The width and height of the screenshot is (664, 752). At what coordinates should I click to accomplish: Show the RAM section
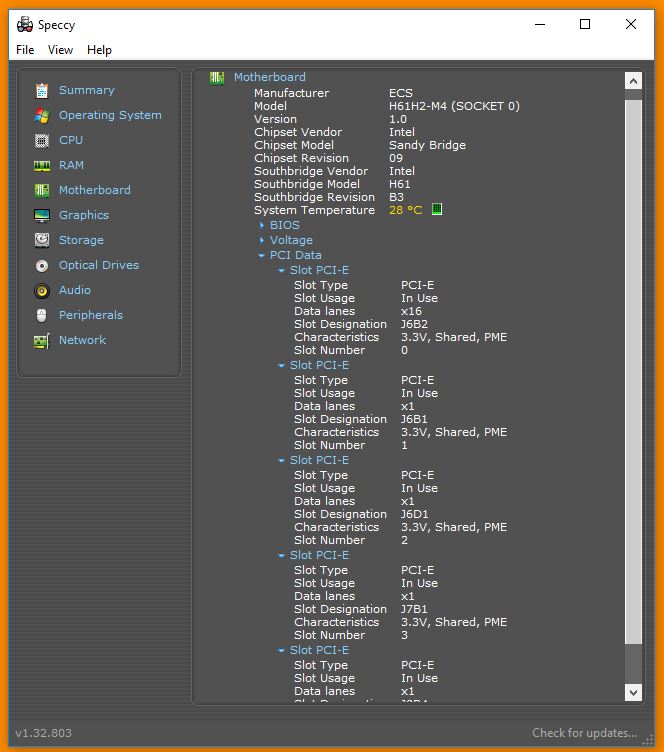tap(71, 165)
